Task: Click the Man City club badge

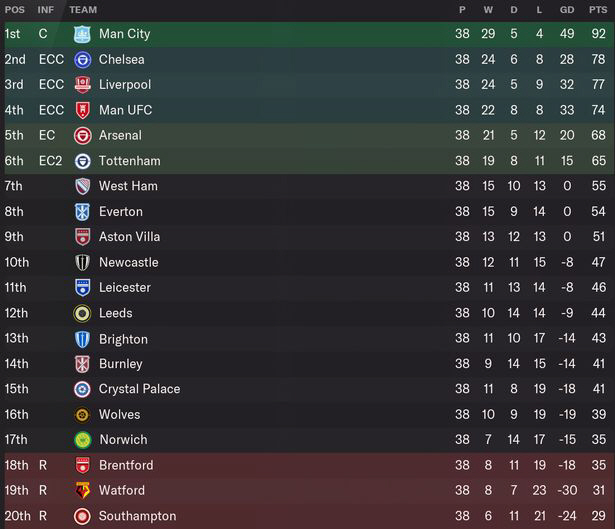Action: click(82, 34)
